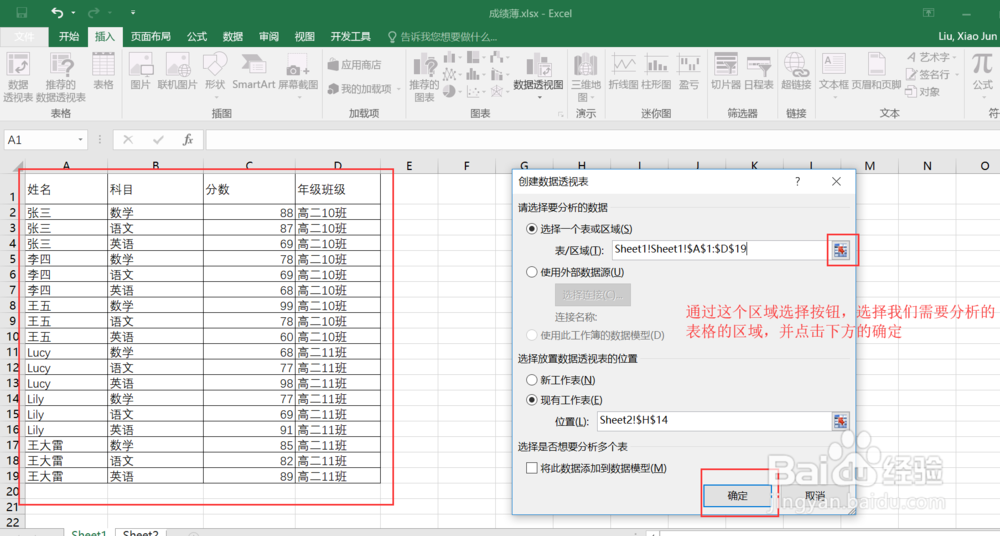Insert a pie chart from chart group
Image resolution: width=1000 pixels, height=536 pixels.
452,91
